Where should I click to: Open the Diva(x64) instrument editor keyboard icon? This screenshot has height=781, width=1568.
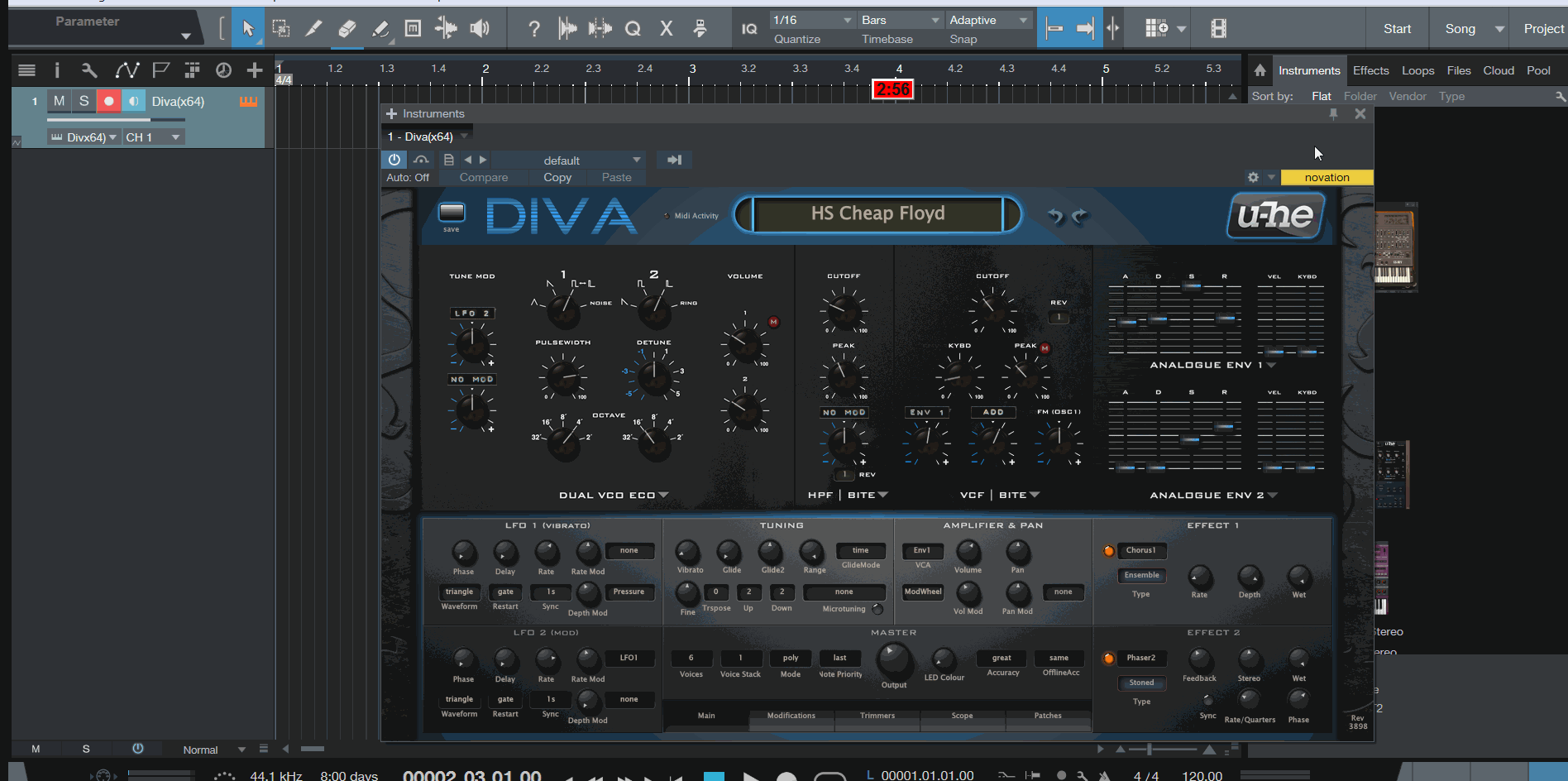(248, 101)
